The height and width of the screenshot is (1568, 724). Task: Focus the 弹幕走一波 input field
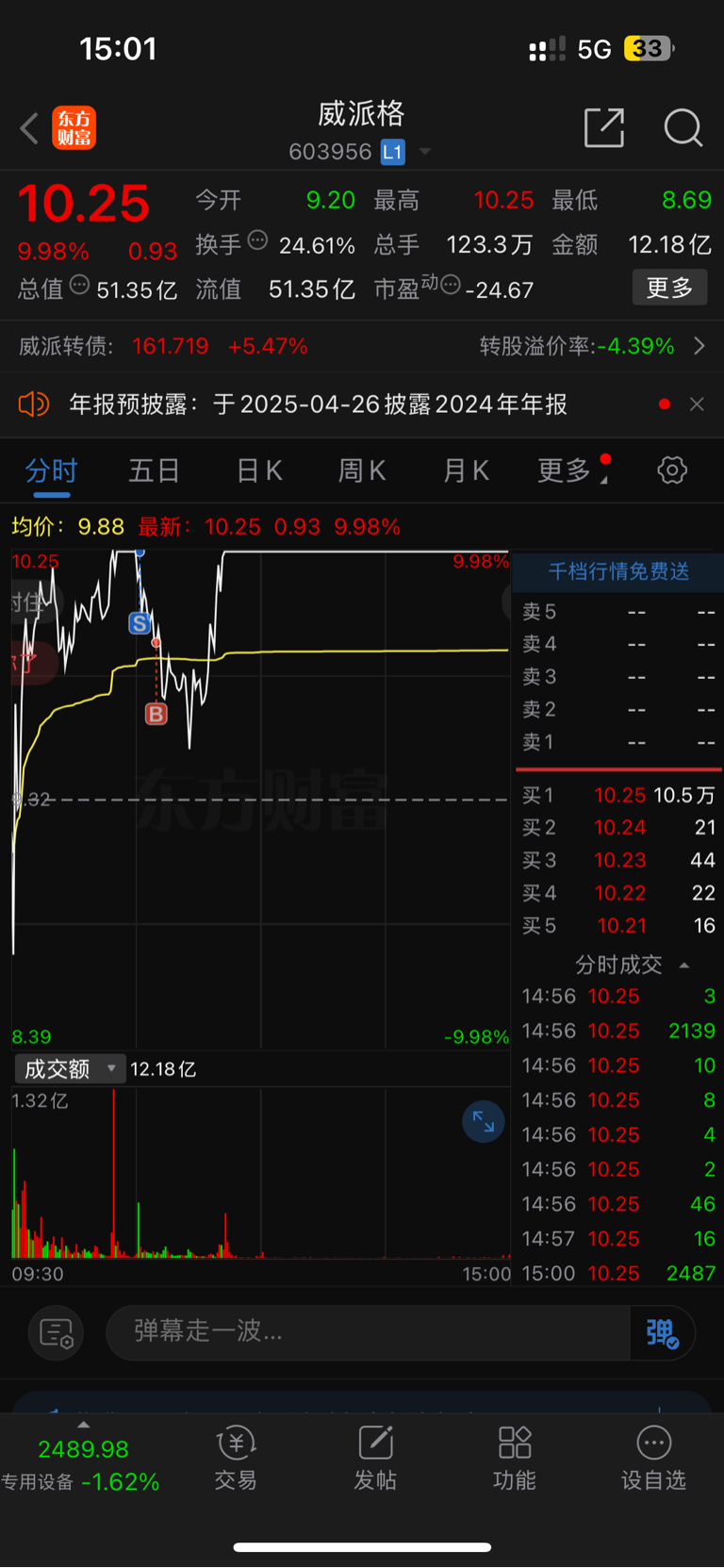coord(368,1331)
